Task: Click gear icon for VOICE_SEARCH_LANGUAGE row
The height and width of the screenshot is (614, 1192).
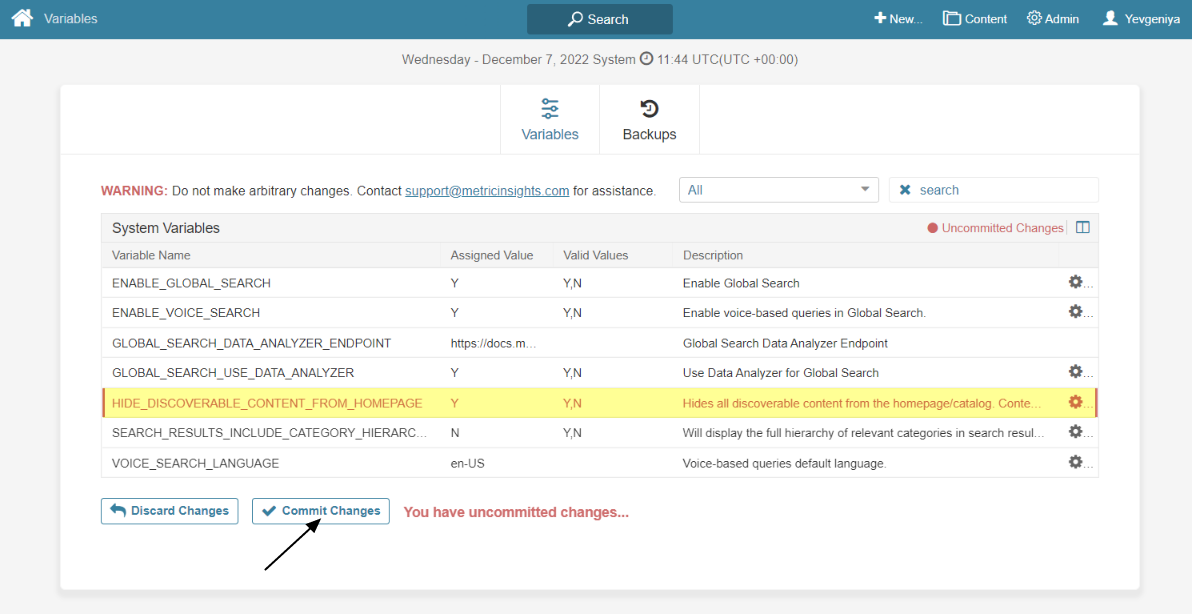Action: tap(1076, 462)
